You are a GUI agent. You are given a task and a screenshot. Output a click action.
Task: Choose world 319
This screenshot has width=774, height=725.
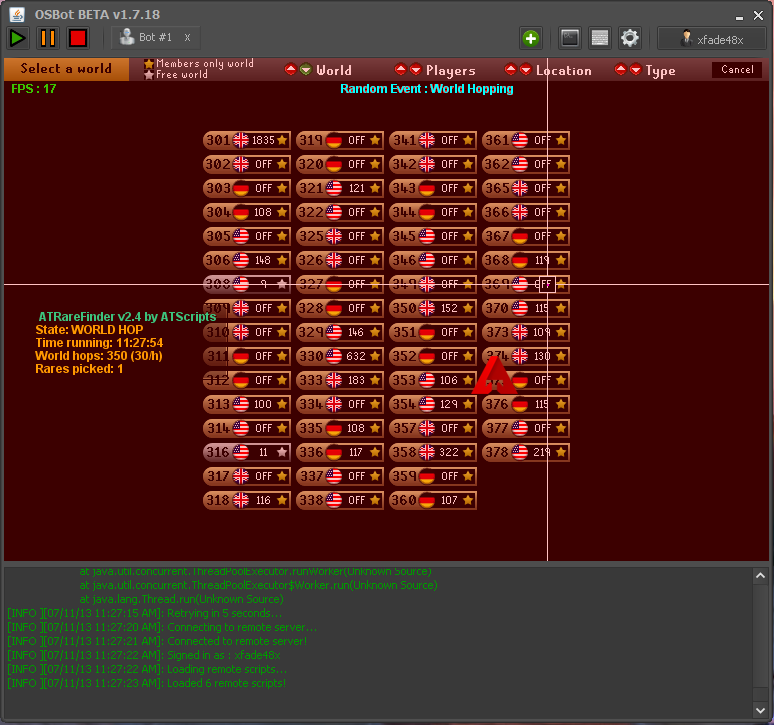340,140
